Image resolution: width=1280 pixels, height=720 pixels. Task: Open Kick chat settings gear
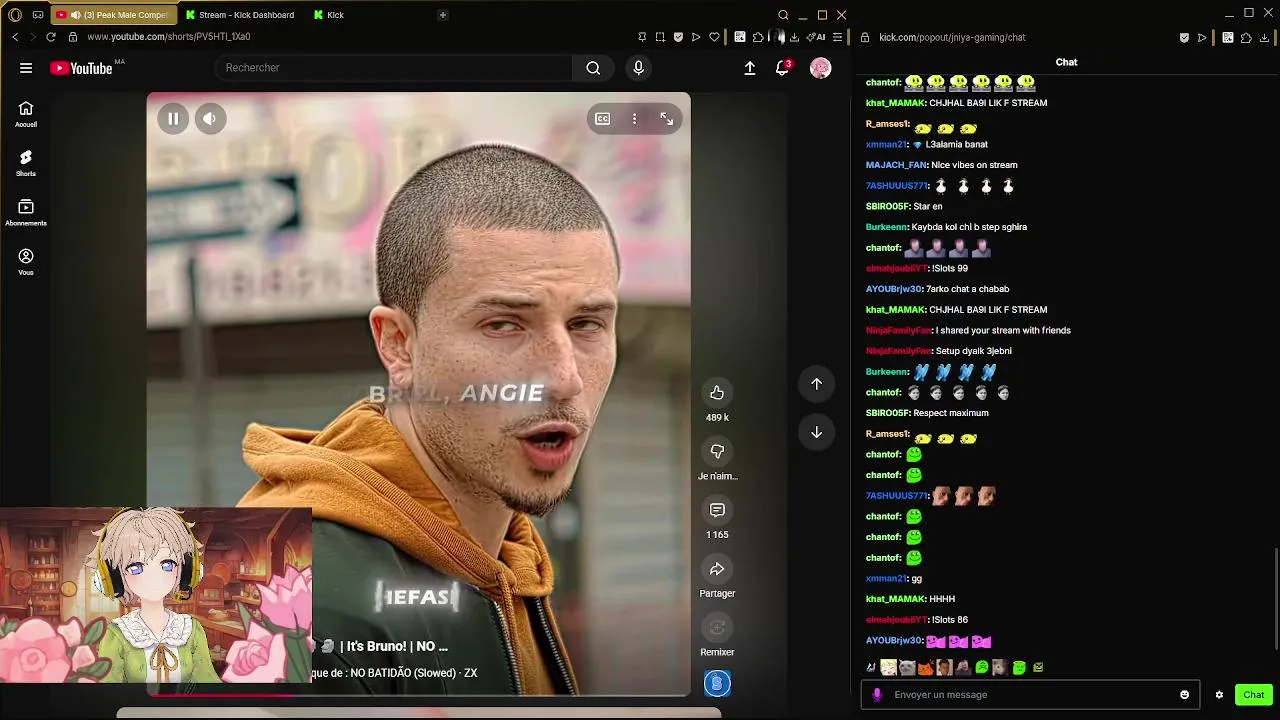click(x=1219, y=695)
